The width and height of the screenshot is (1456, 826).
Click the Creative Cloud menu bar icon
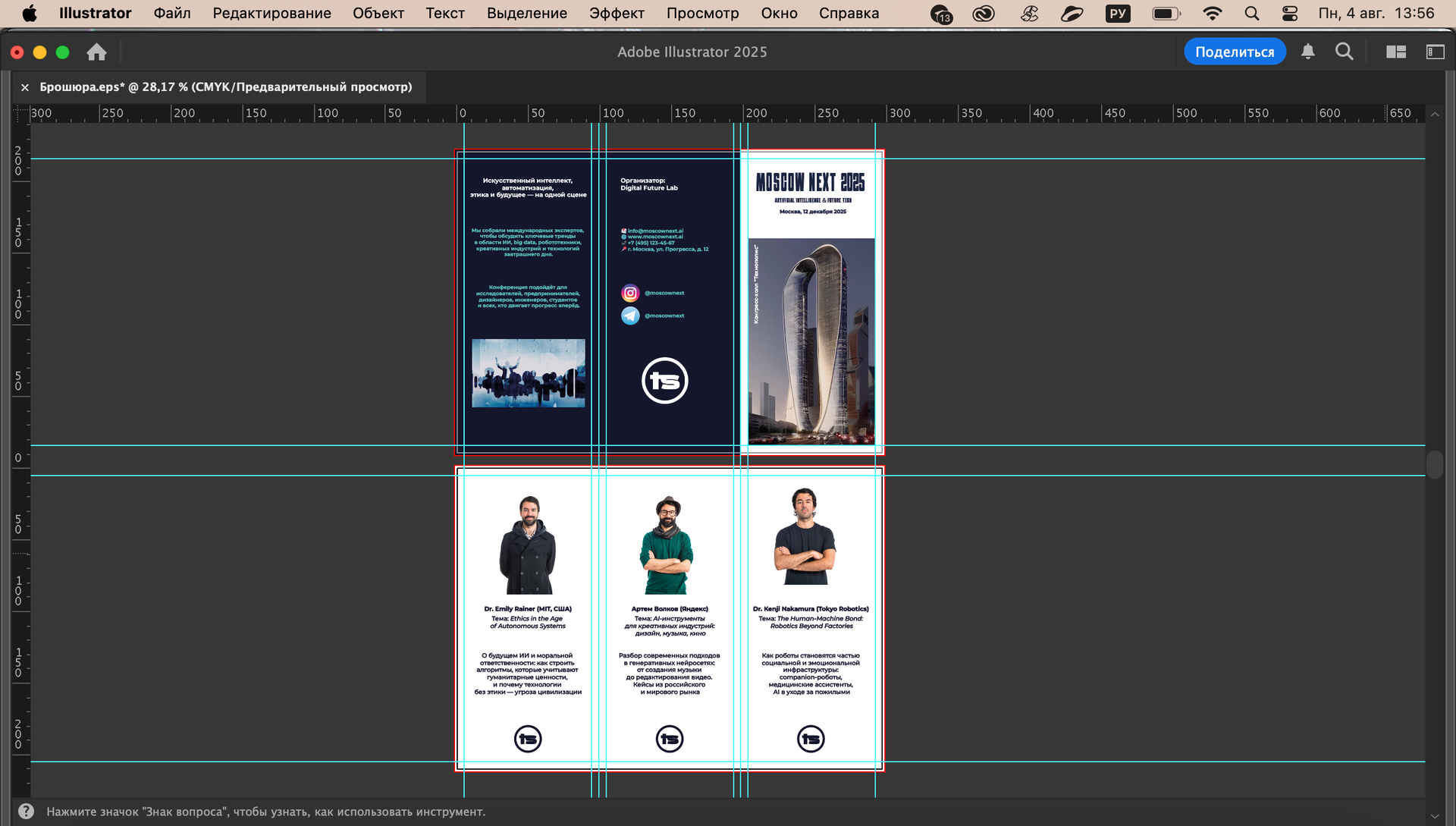984,13
